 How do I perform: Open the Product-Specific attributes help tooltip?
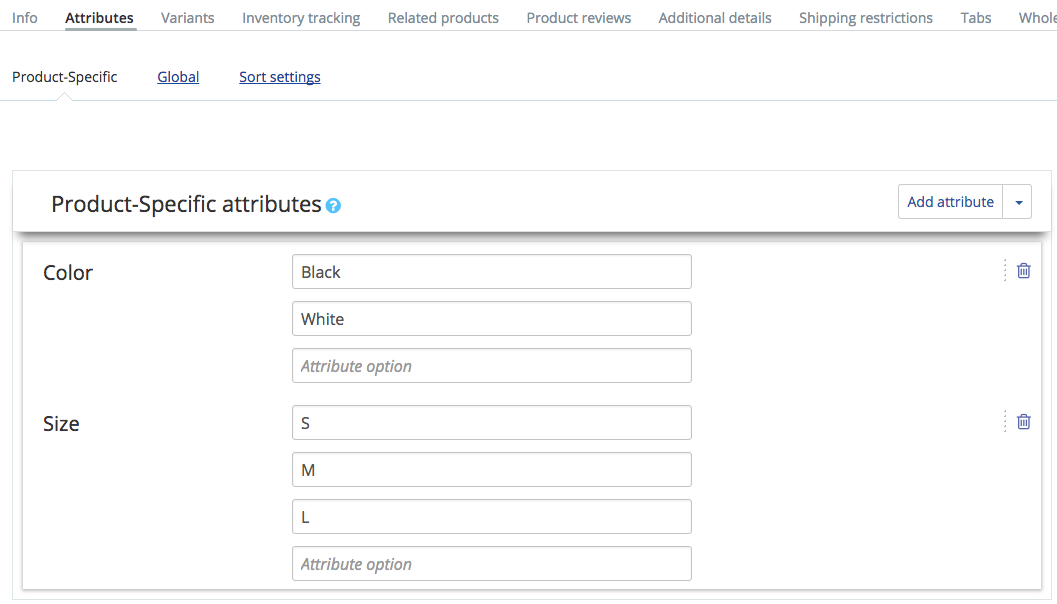333,204
